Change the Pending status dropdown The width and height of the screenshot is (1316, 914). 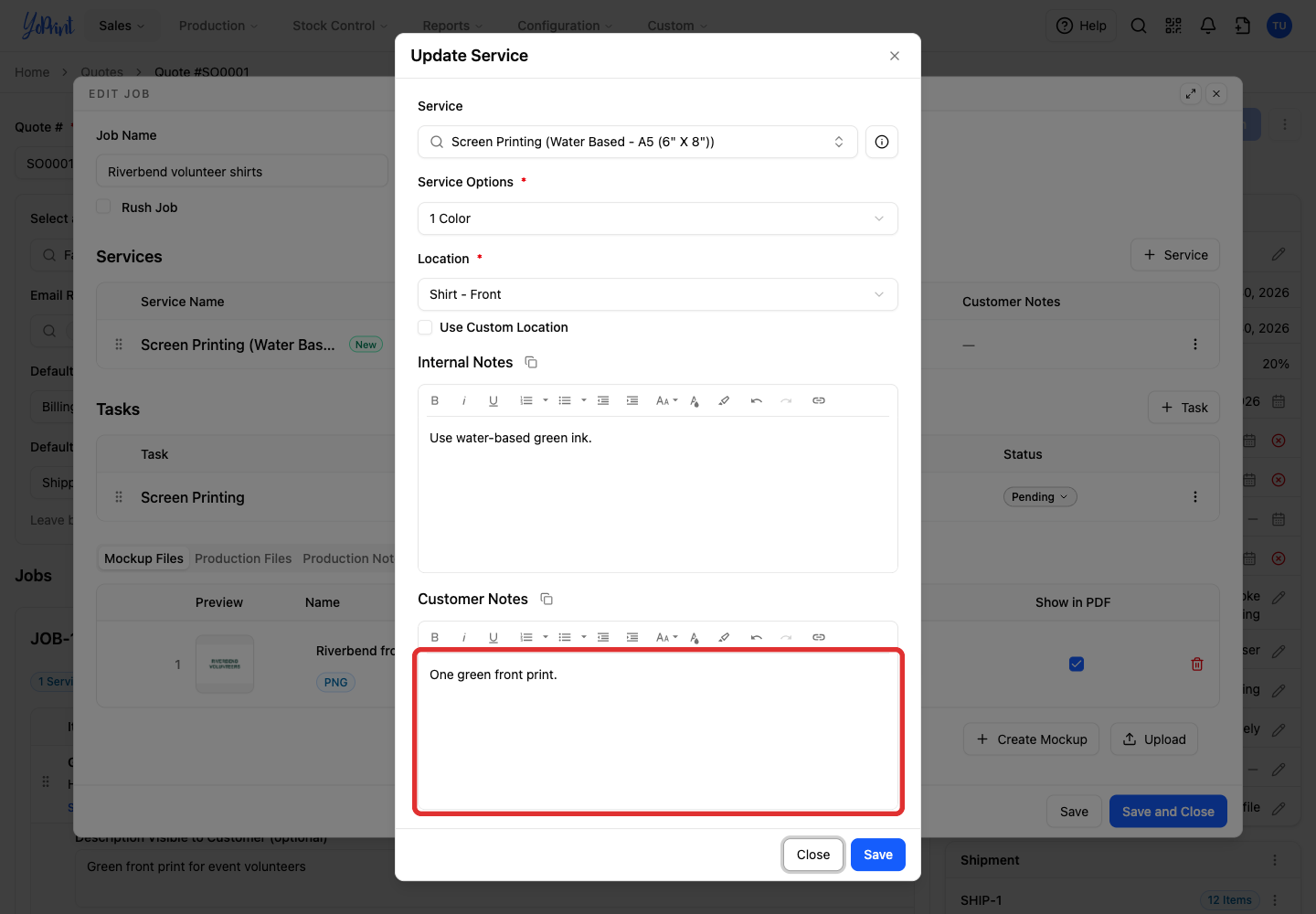pyautogui.click(x=1040, y=497)
